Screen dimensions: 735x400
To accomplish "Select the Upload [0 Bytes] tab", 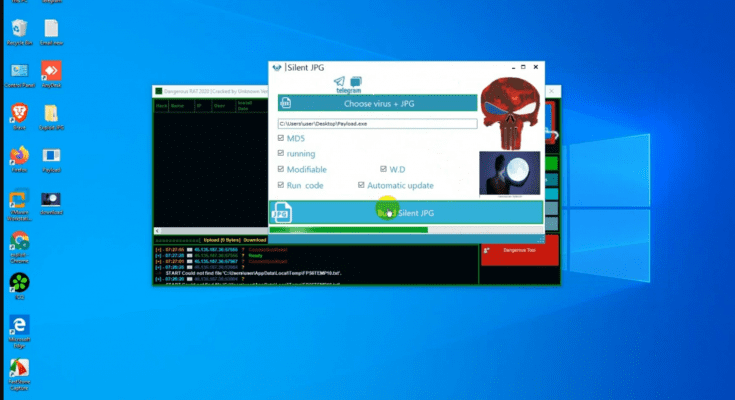I will 220,240.
